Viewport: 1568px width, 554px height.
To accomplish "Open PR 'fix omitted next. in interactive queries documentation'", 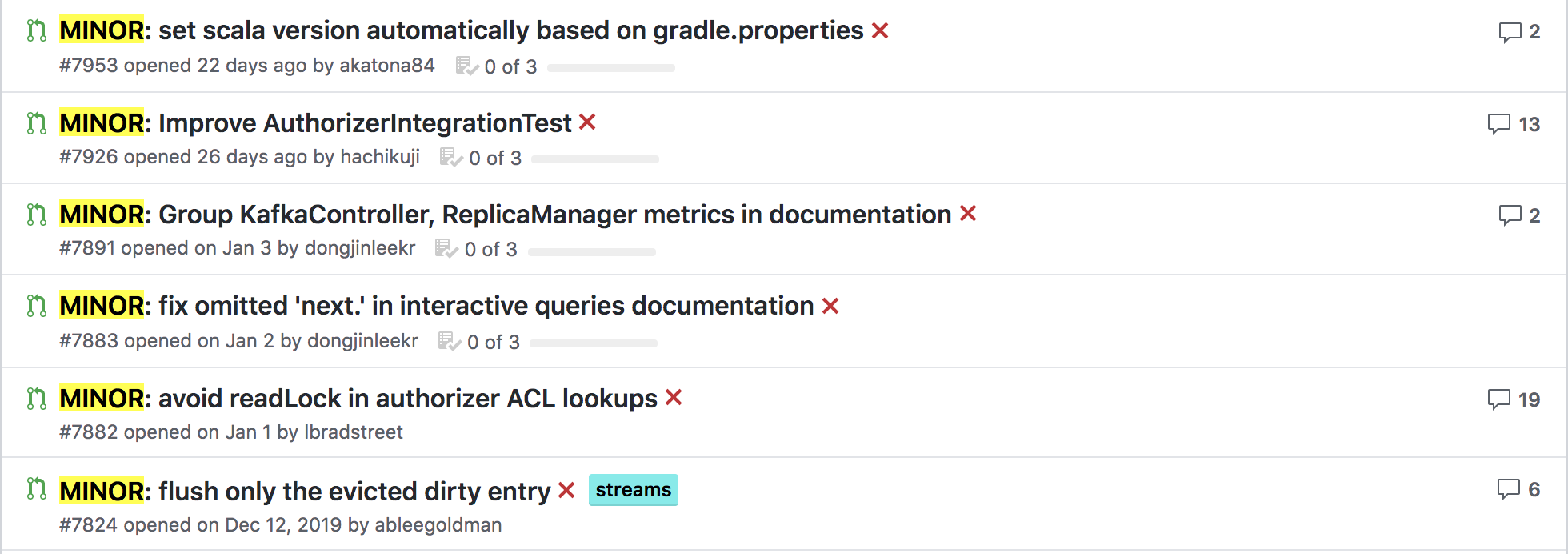I will [x=437, y=306].
